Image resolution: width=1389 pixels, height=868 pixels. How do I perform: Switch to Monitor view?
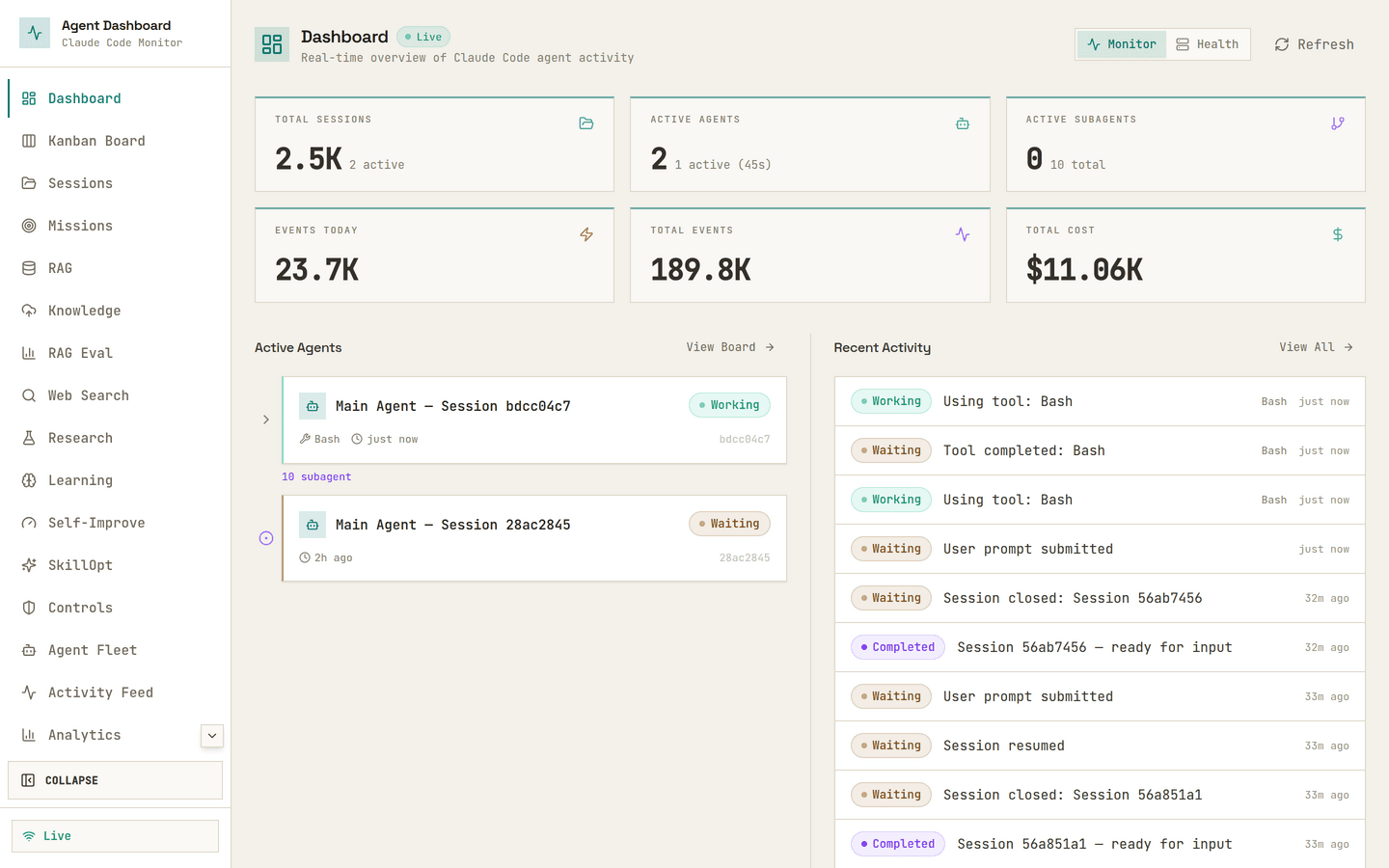pyautogui.click(x=1122, y=44)
